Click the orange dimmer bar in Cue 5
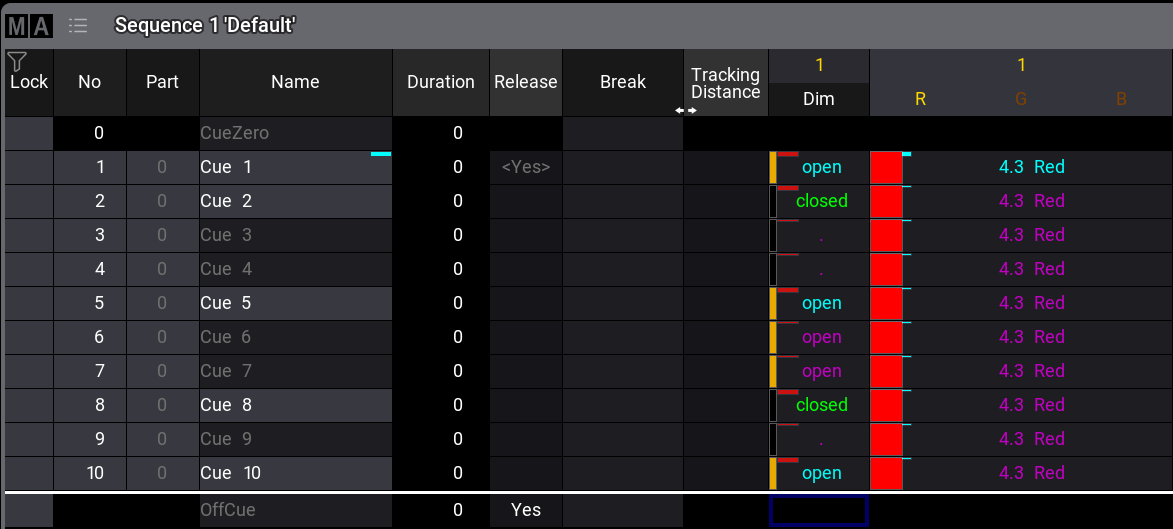 tap(772, 304)
